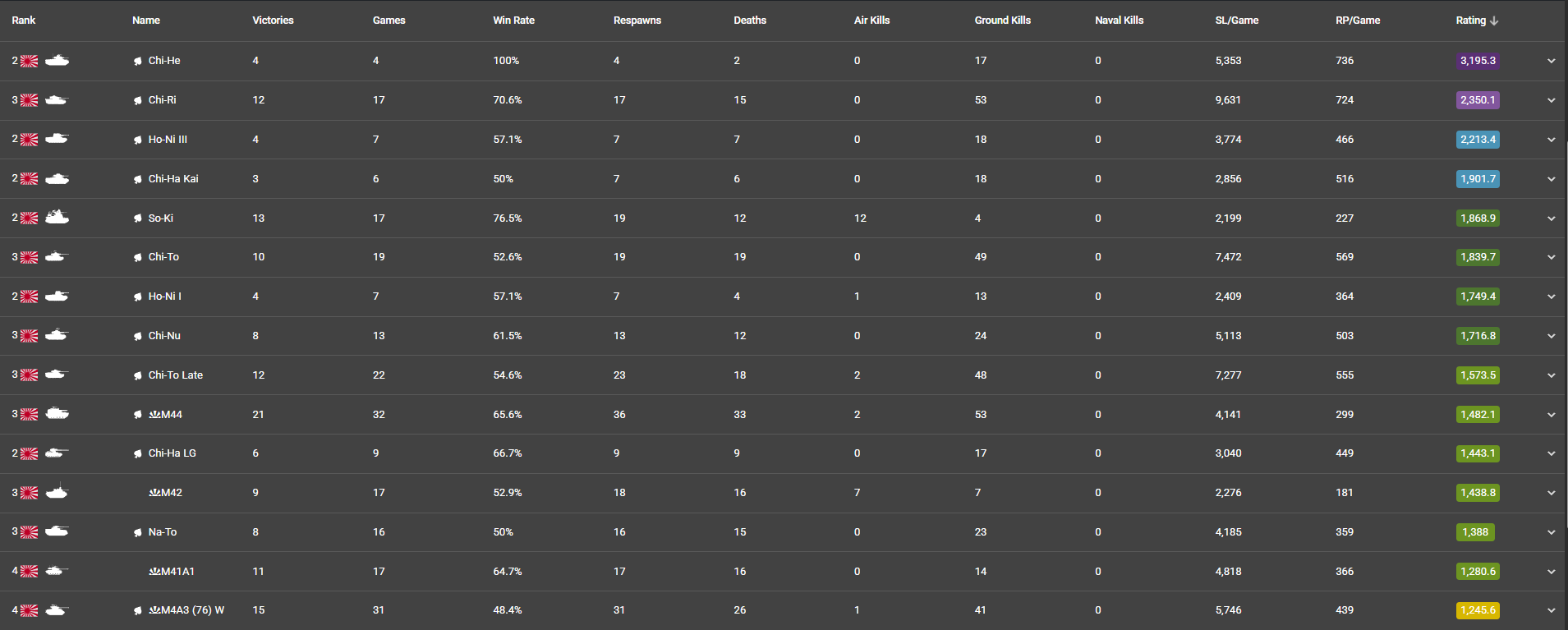
Task: Click the tank icon in the Chi-He row
Action: (57, 60)
